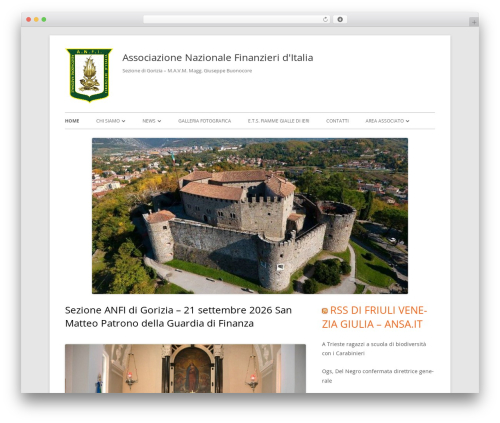Click the orange RSS feed icon
The width and height of the screenshot is (500, 423).
click(325, 311)
